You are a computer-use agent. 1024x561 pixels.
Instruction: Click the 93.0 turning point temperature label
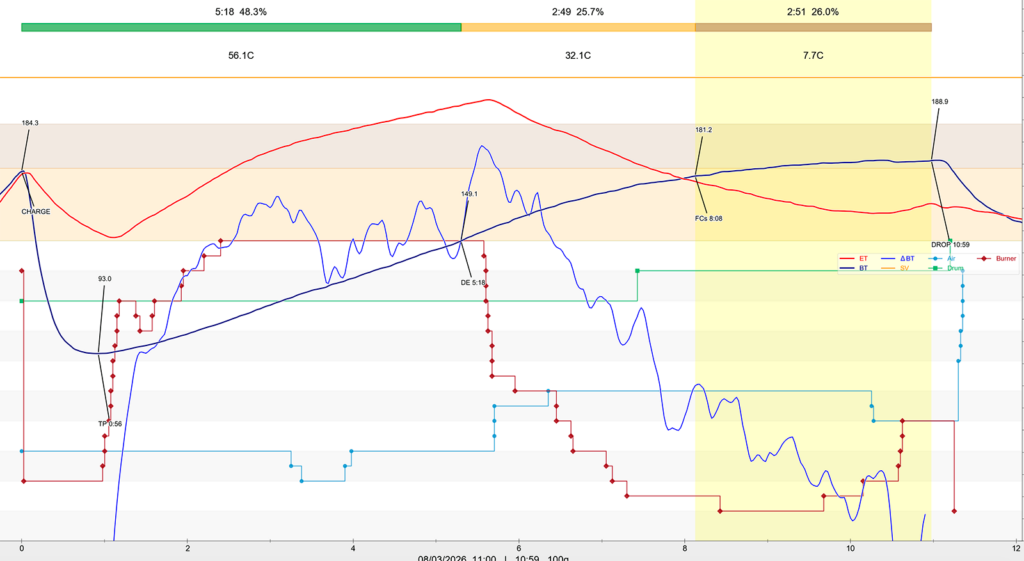tap(105, 279)
